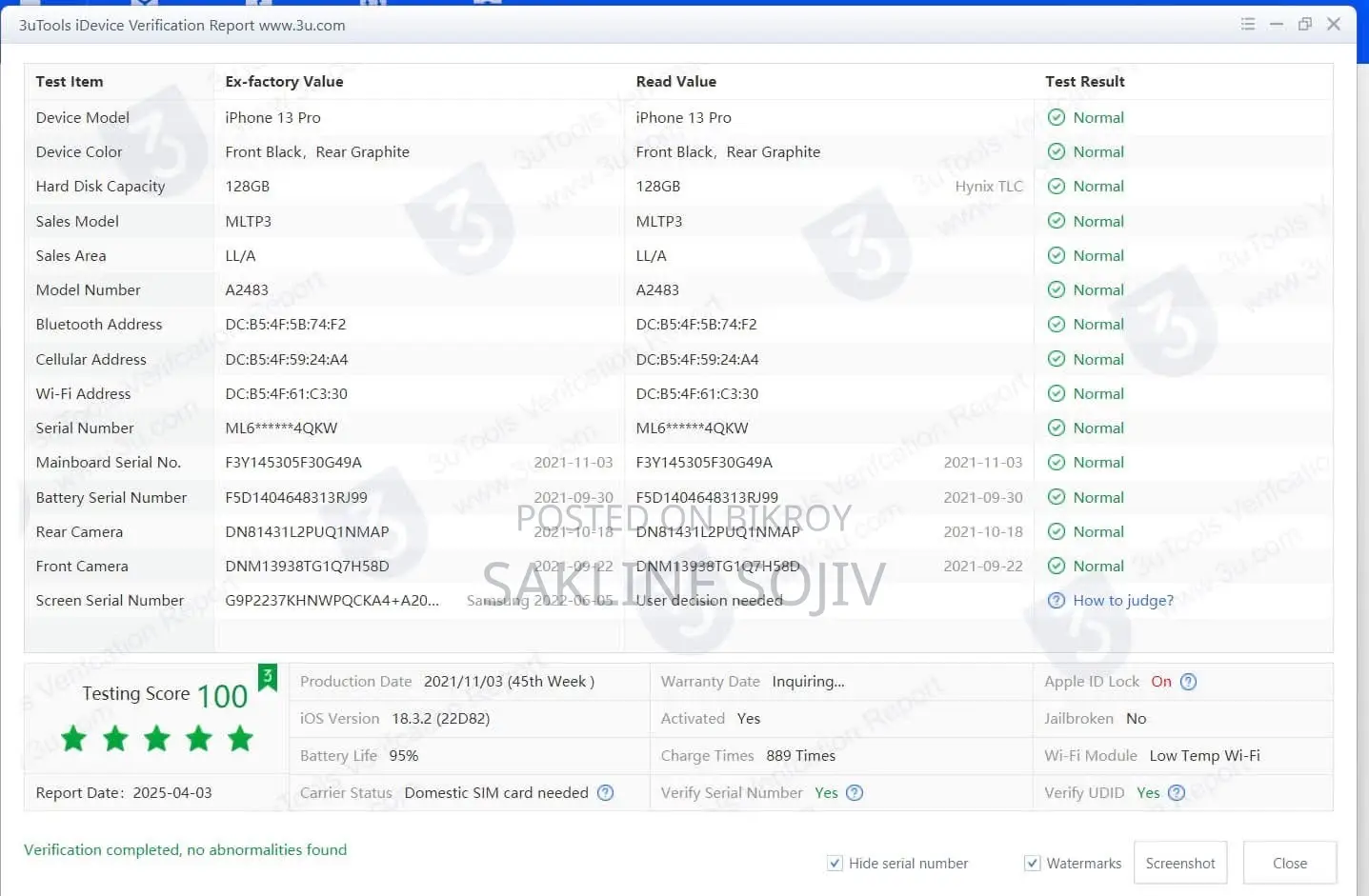Screen dimensions: 1369x896
Task: Click the ex-factory Bluetooth address DC:B5:4F:5B:74:F2
Action: point(286,324)
